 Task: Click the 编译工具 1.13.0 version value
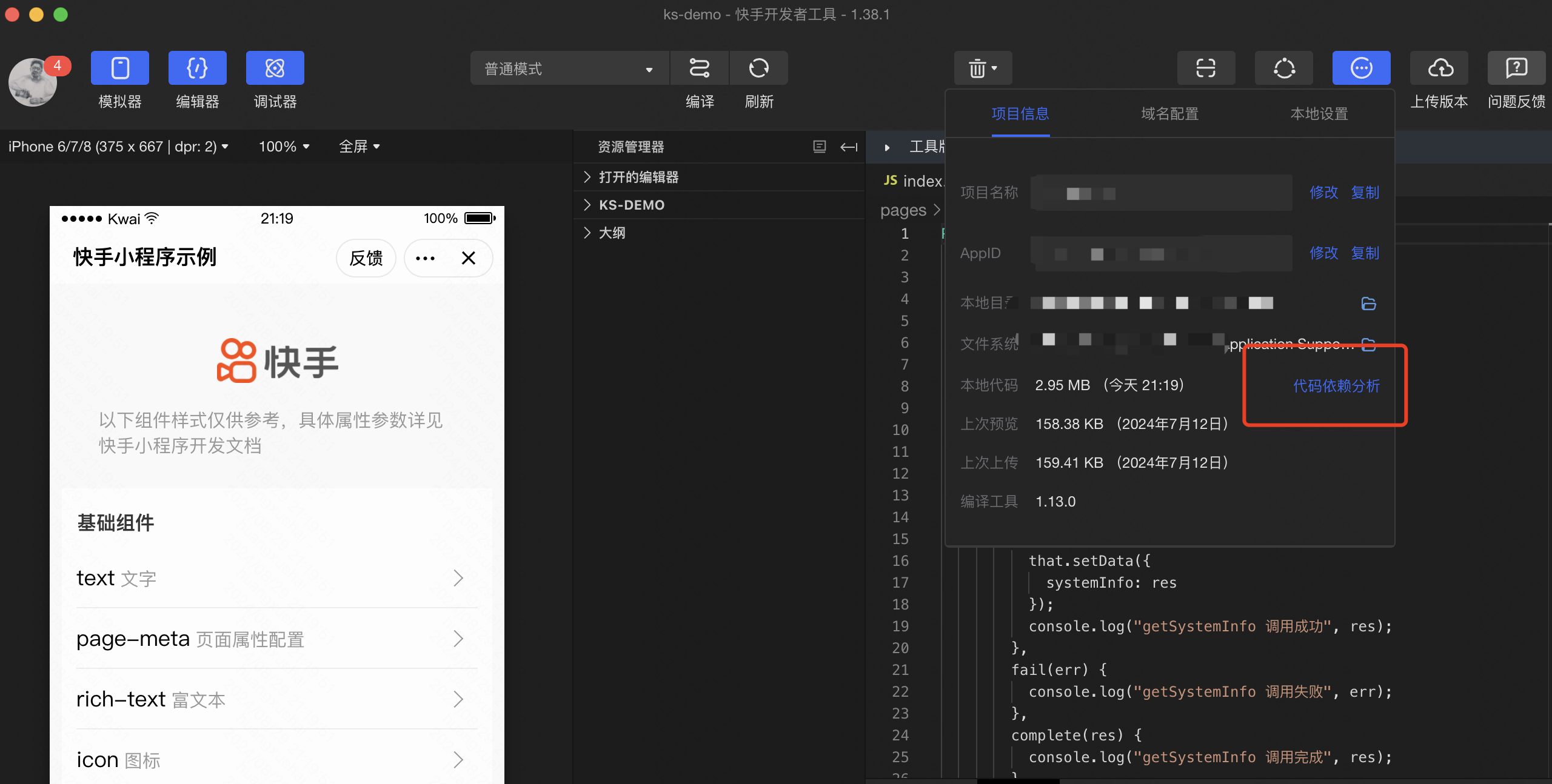pos(1055,502)
